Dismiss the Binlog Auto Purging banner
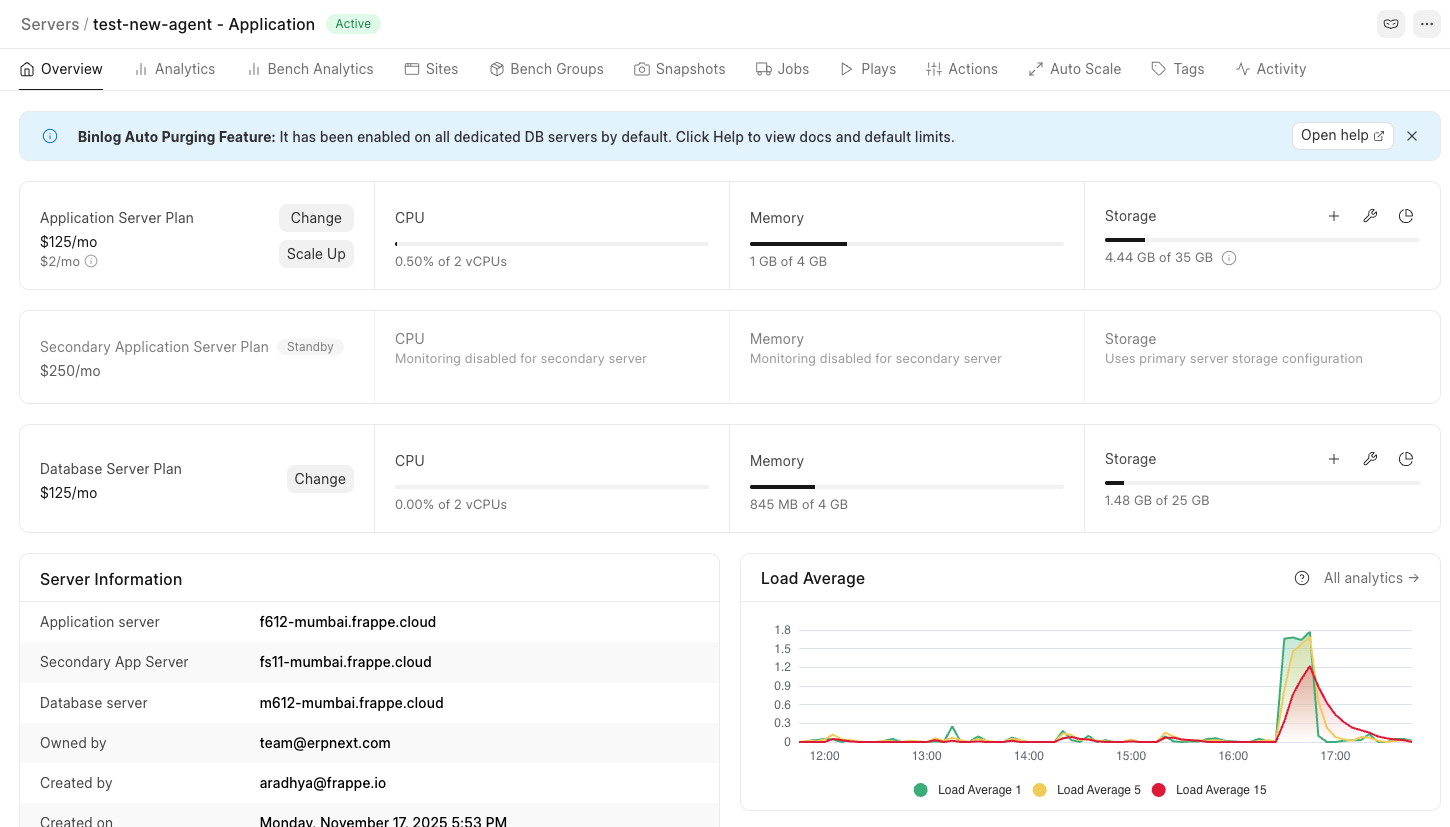This screenshot has height=827, width=1450. click(x=1412, y=136)
